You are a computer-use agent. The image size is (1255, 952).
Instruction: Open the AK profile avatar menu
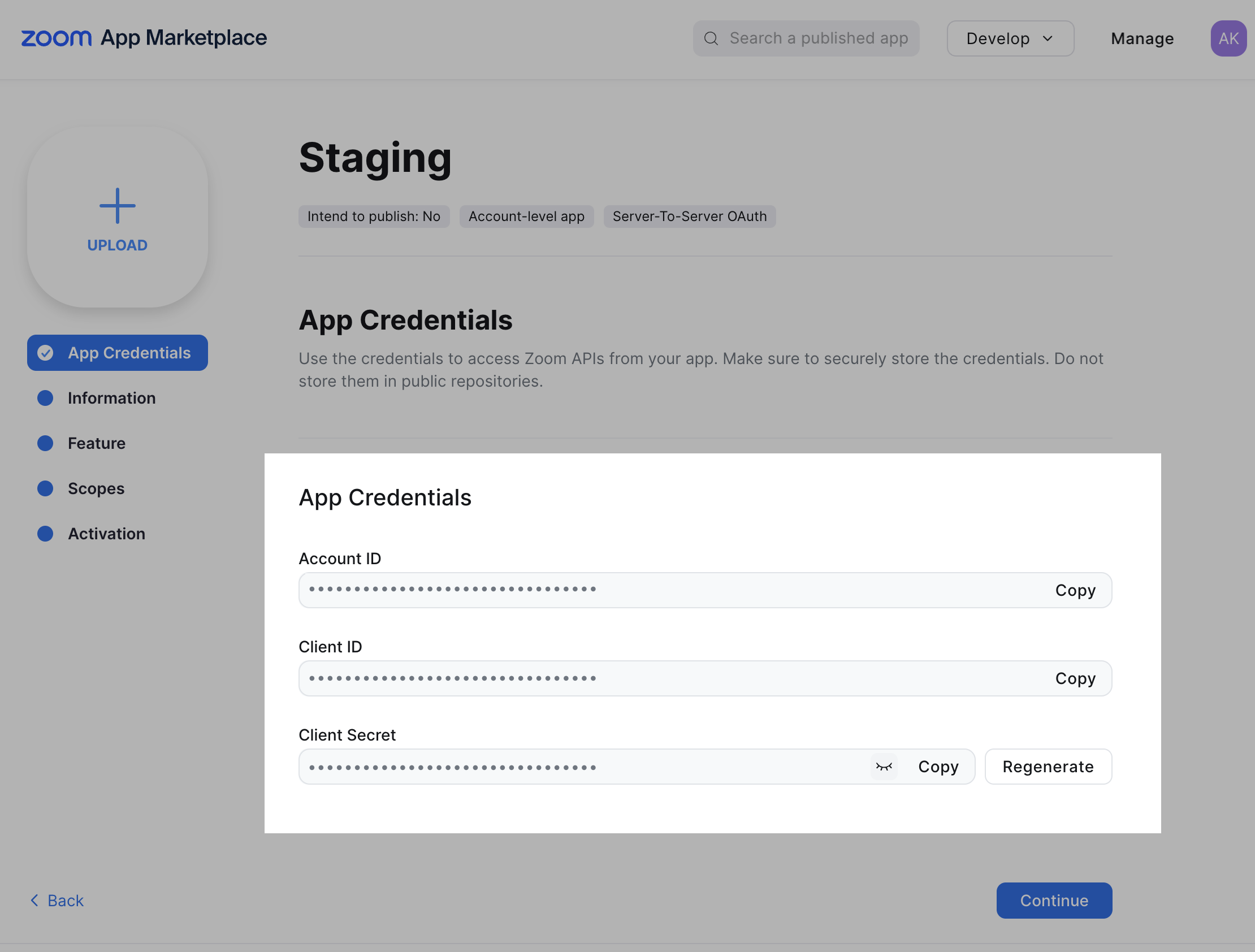click(1228, 38)
